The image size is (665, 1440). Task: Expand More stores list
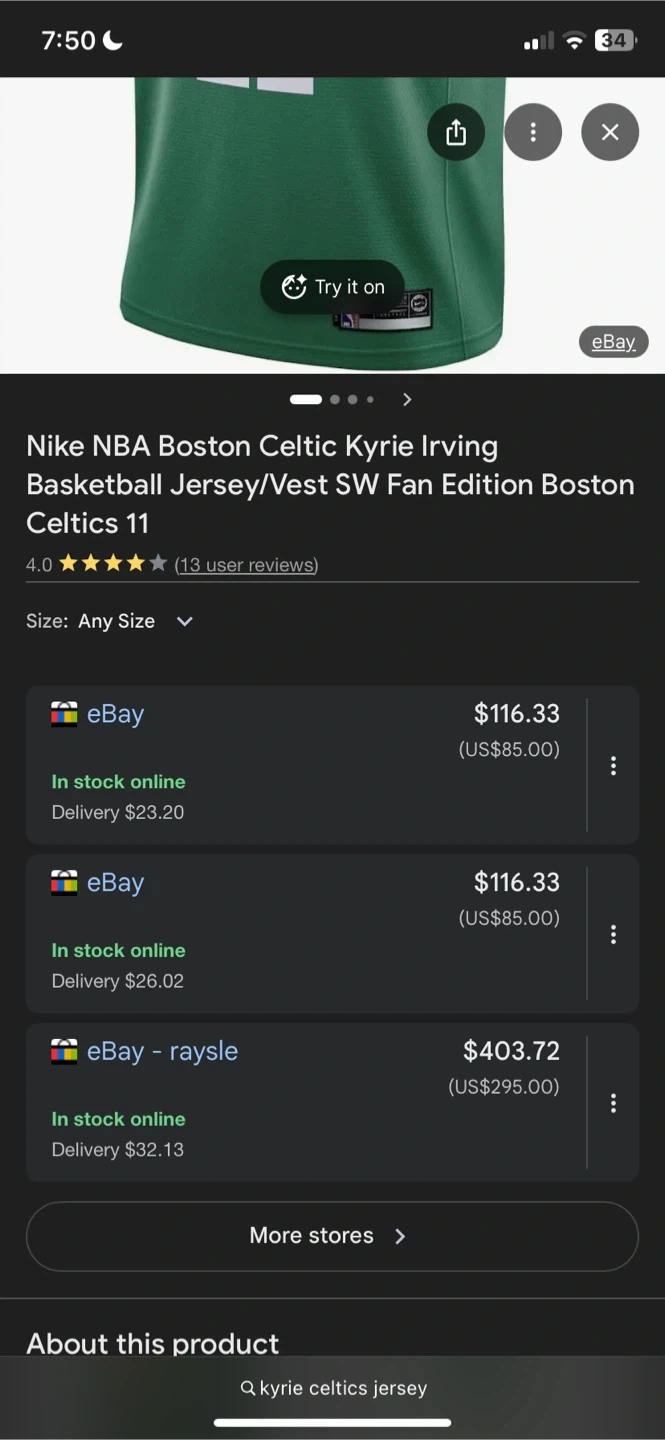point(332,1236)
